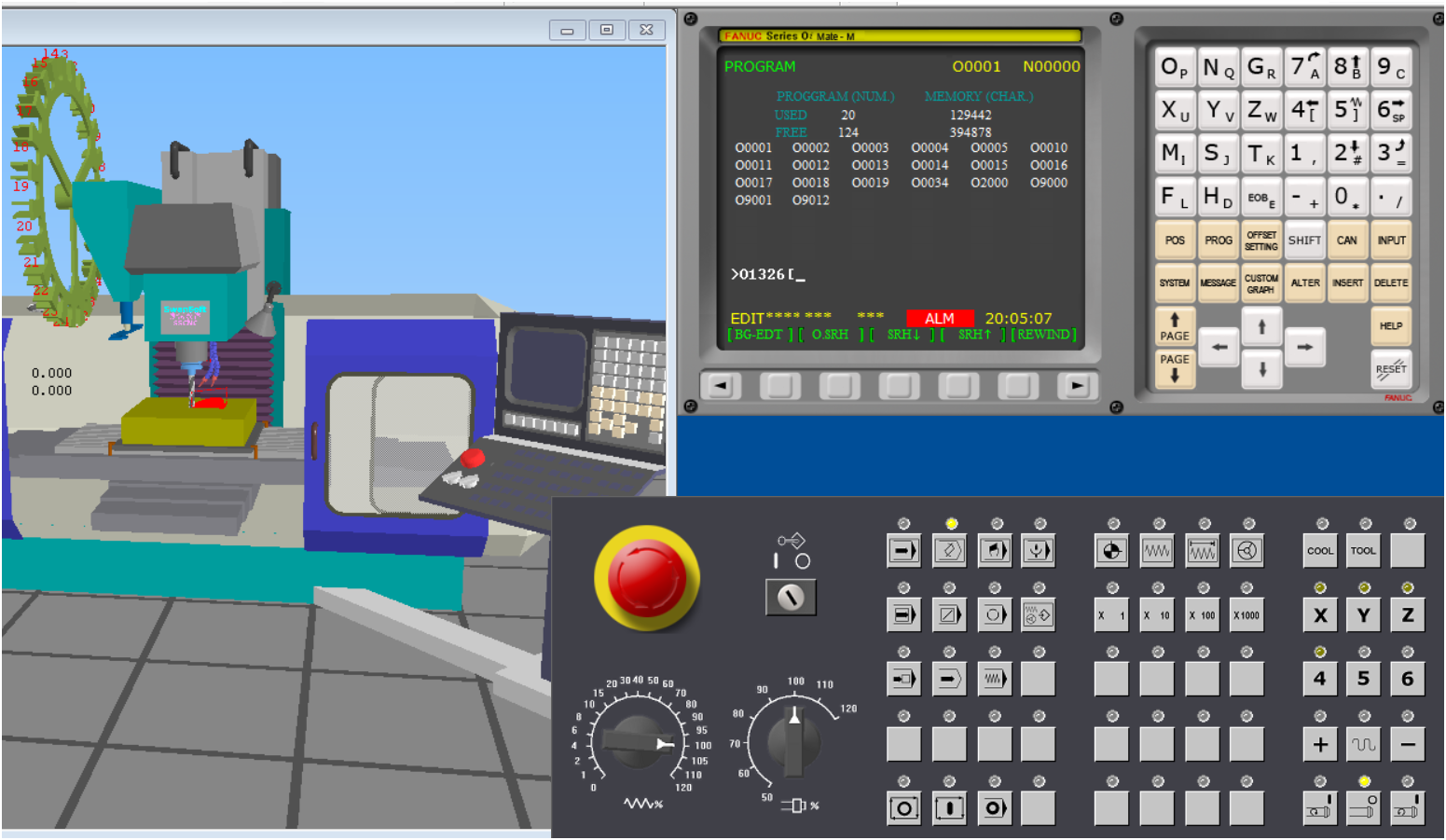1446x840 pixels.
Task: Click the Program Restart button
Action: [903, 679]
